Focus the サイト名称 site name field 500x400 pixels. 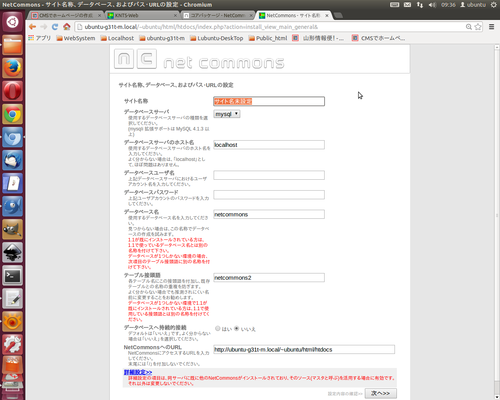(269, 101)
